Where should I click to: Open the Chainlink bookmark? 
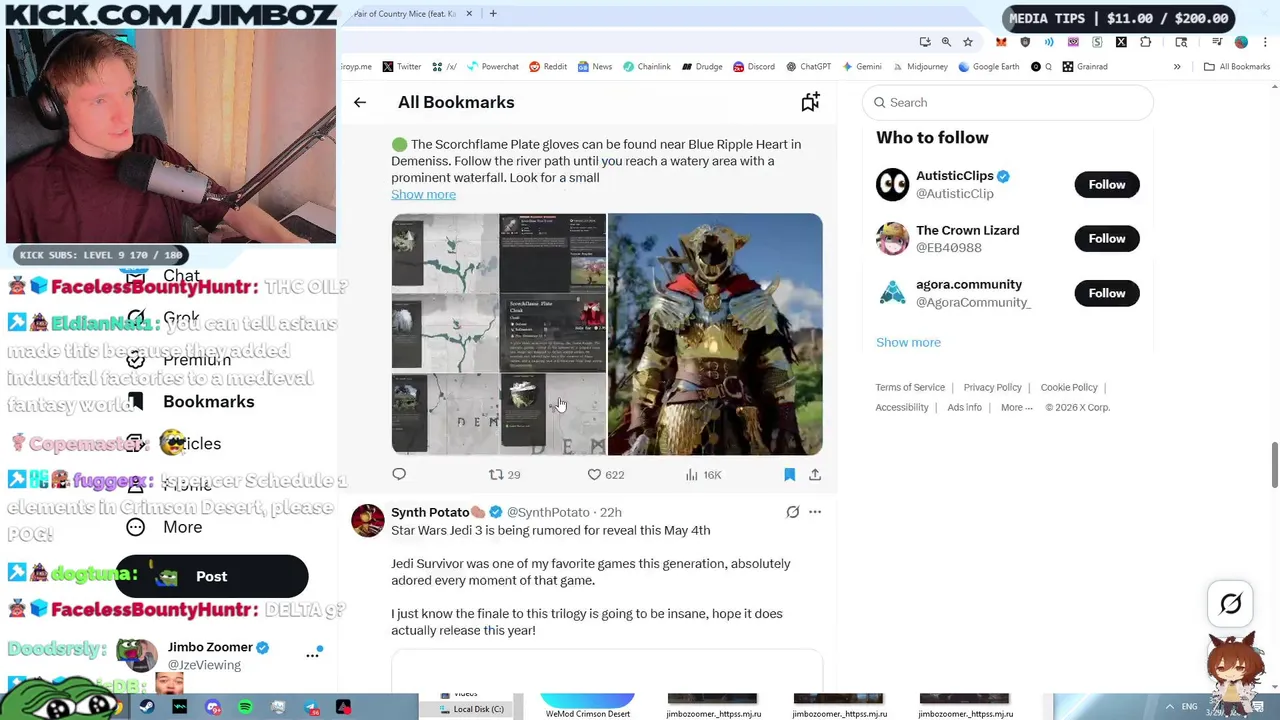click(x=646, y=67)
